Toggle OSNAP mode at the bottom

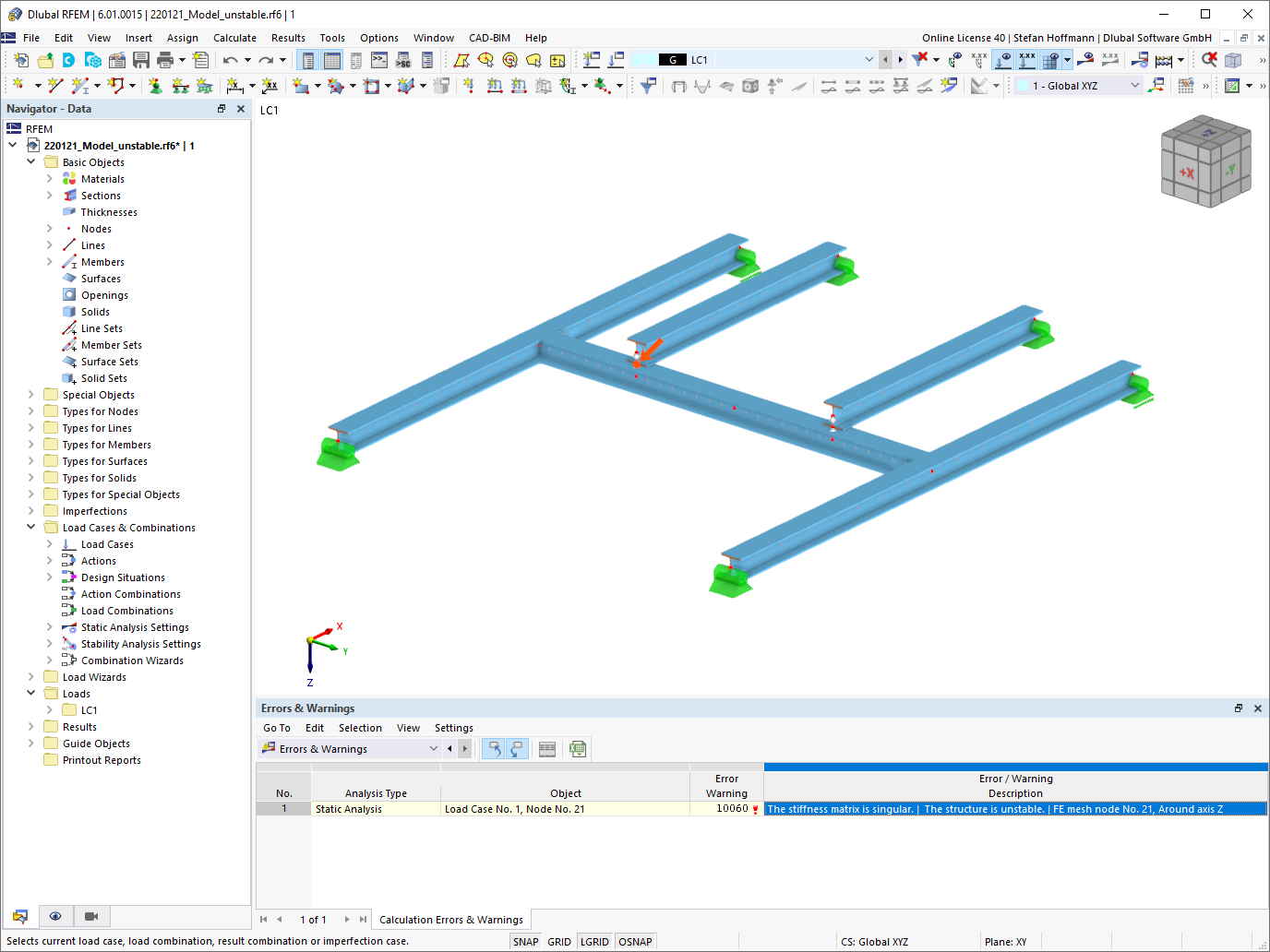tap(635, 940)
